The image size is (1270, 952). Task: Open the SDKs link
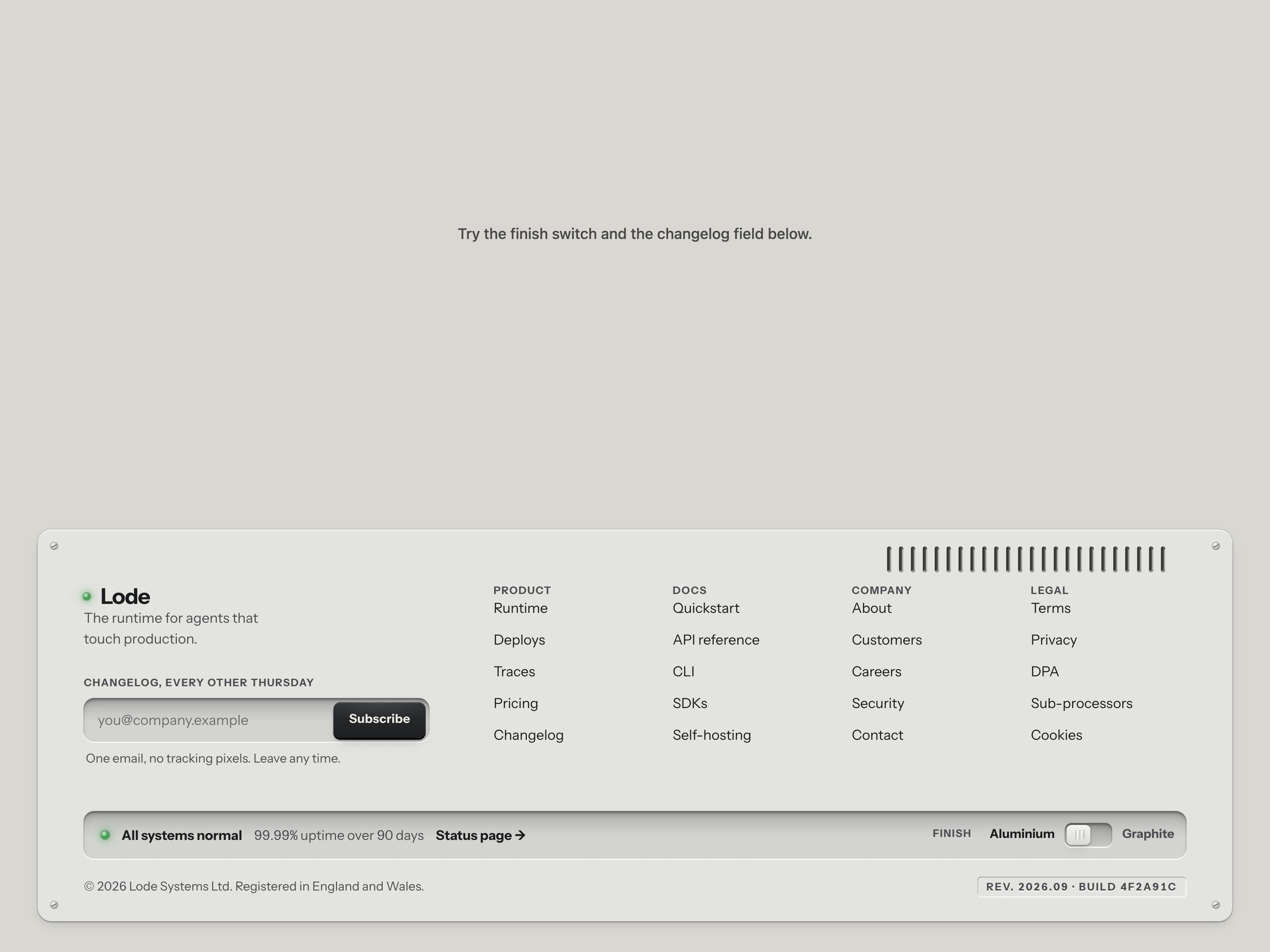(690, 703)
